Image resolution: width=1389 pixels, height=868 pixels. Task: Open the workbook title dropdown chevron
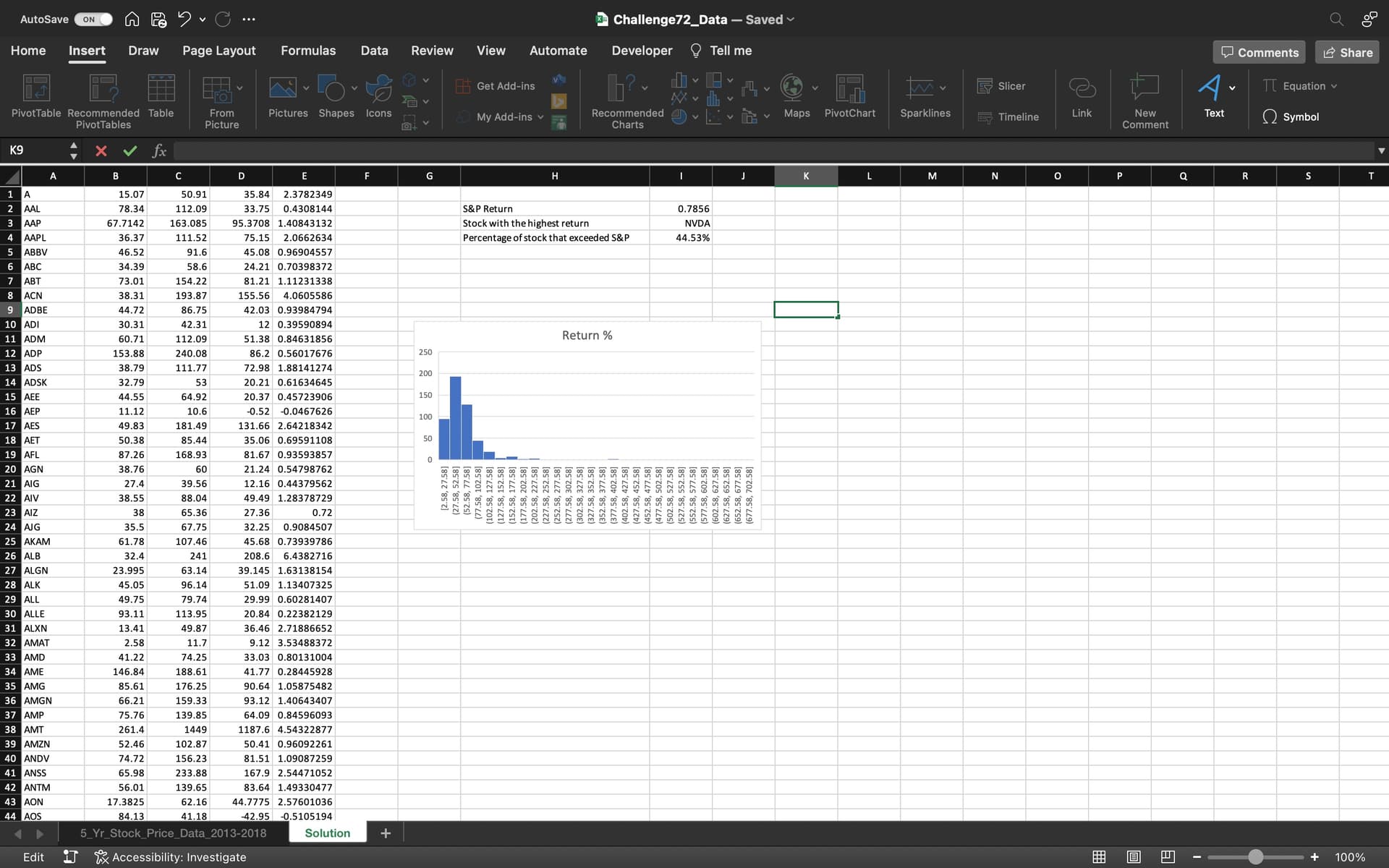point(791,20)
